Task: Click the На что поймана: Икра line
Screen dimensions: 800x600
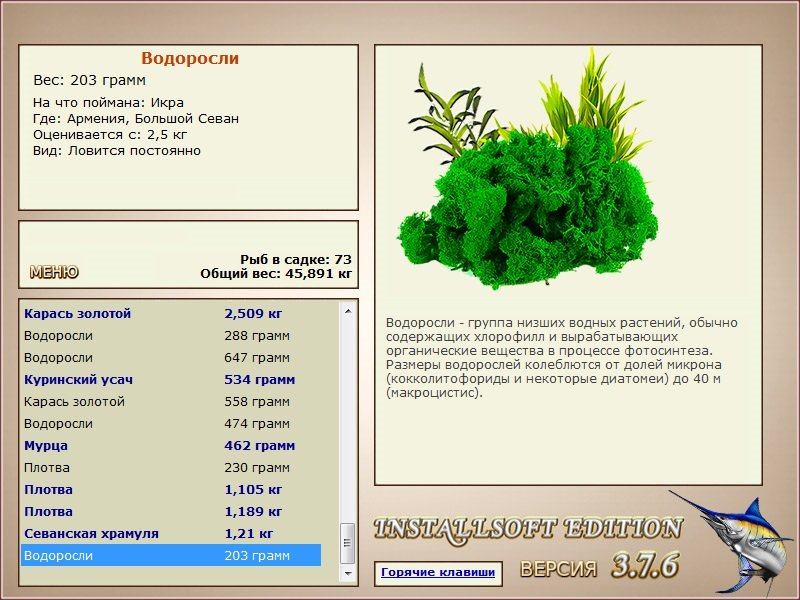Action: (108, 103)
